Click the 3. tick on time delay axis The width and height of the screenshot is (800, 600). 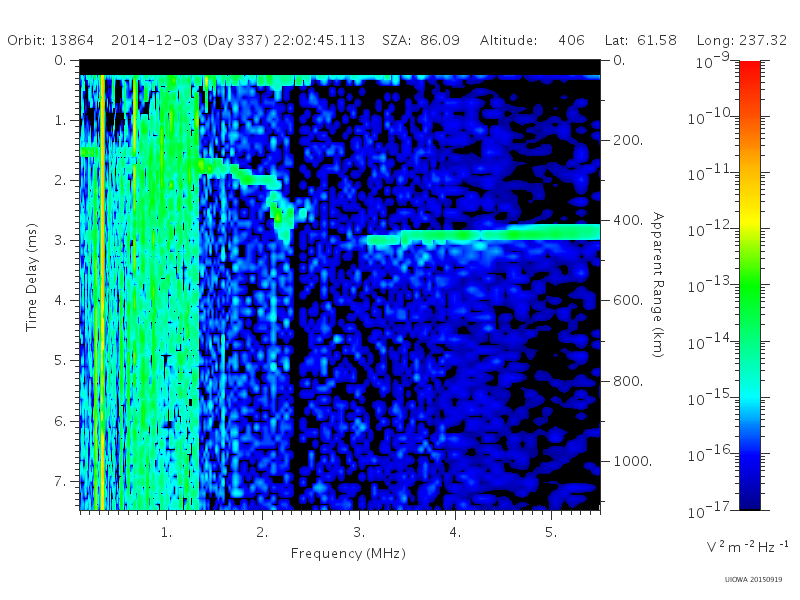pos(60,240)
